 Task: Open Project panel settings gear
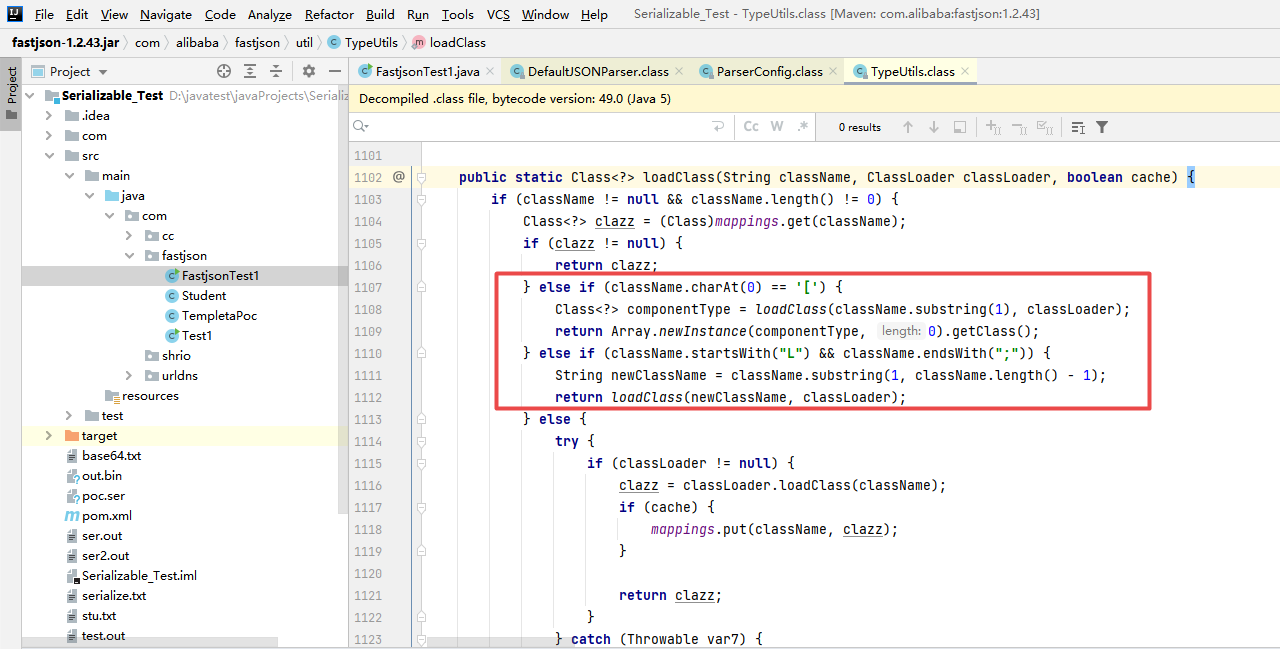click(x=307, y=71)
